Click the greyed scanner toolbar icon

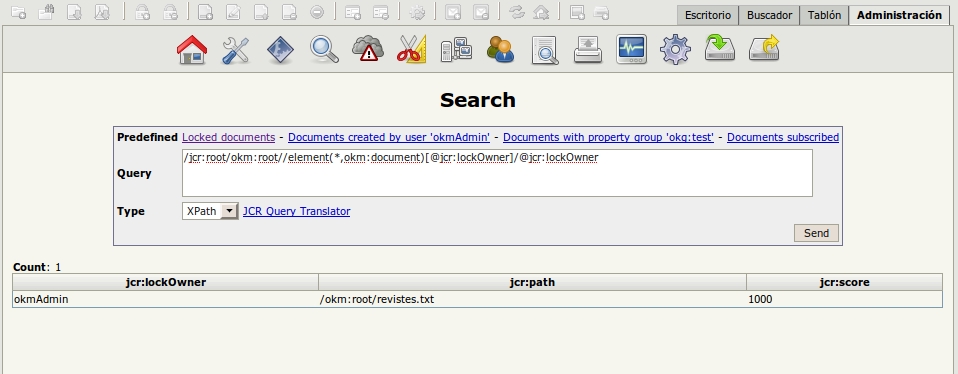point(601,12)
